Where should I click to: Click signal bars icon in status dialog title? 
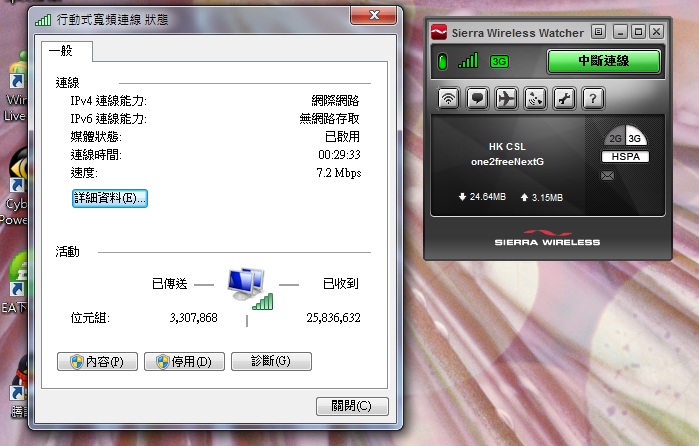point(43,20)
